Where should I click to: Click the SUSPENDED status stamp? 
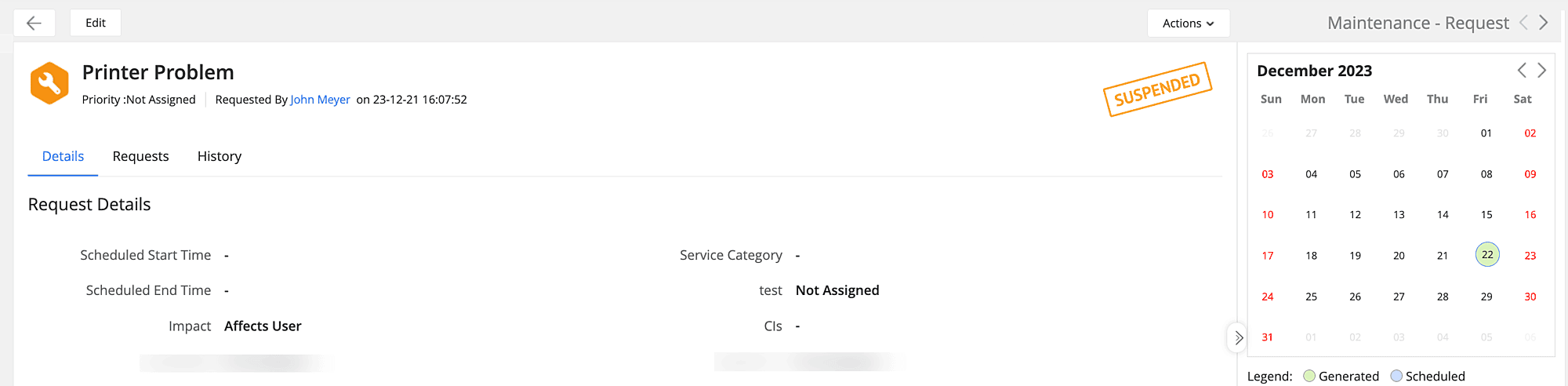point(1157,89)
